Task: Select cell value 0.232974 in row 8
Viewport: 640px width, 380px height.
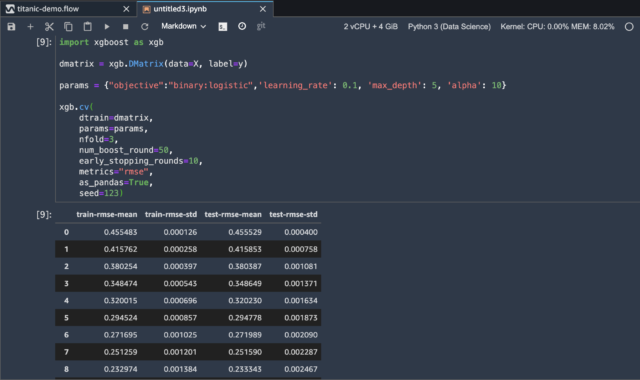Action: [120, 369]
